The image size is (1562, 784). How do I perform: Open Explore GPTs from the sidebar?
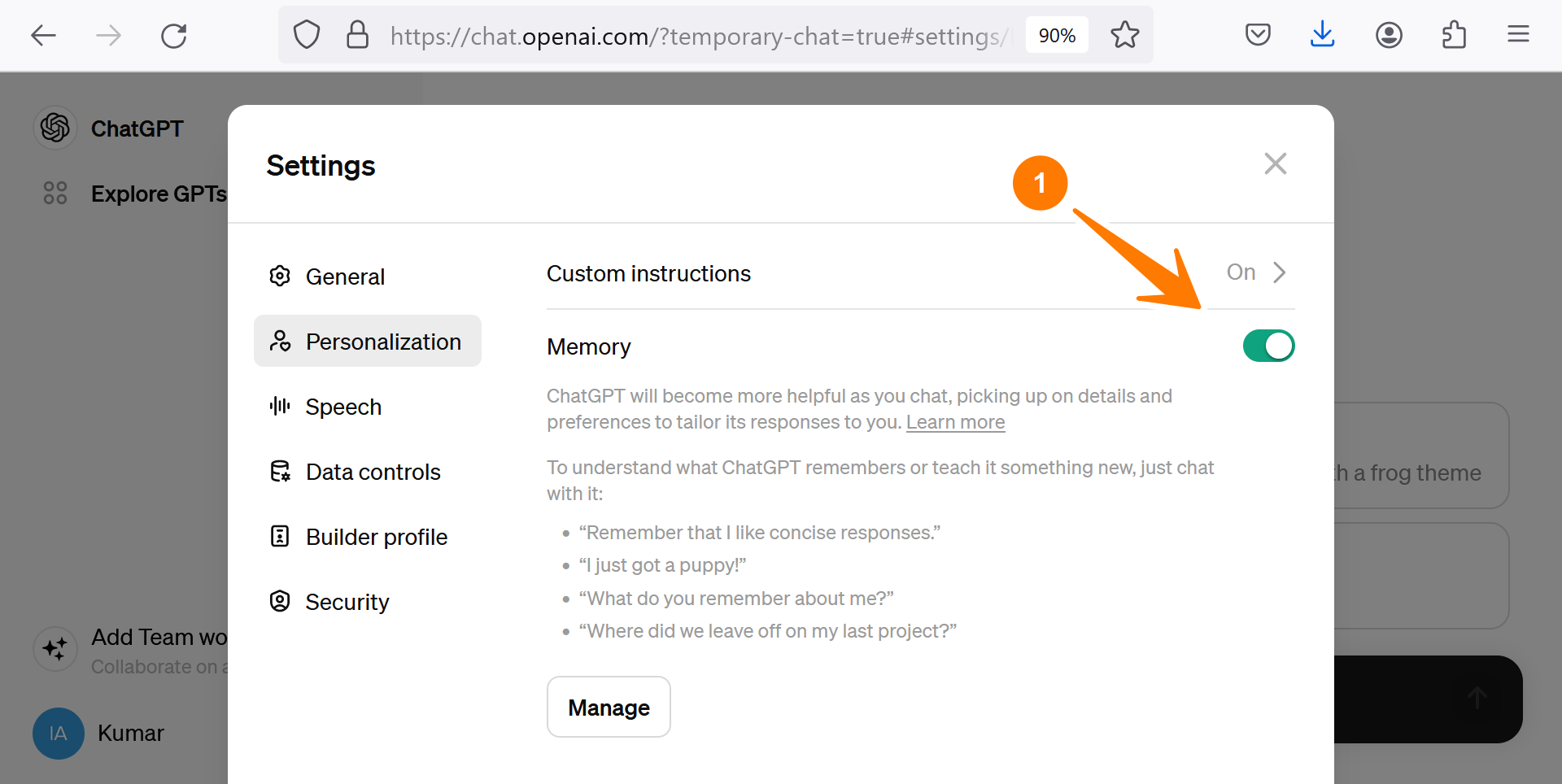pyautogui.click(x=159, y=194)
